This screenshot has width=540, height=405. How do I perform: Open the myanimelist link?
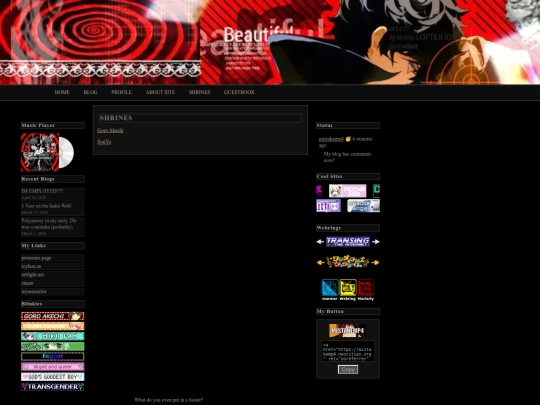tap(34, 291)
